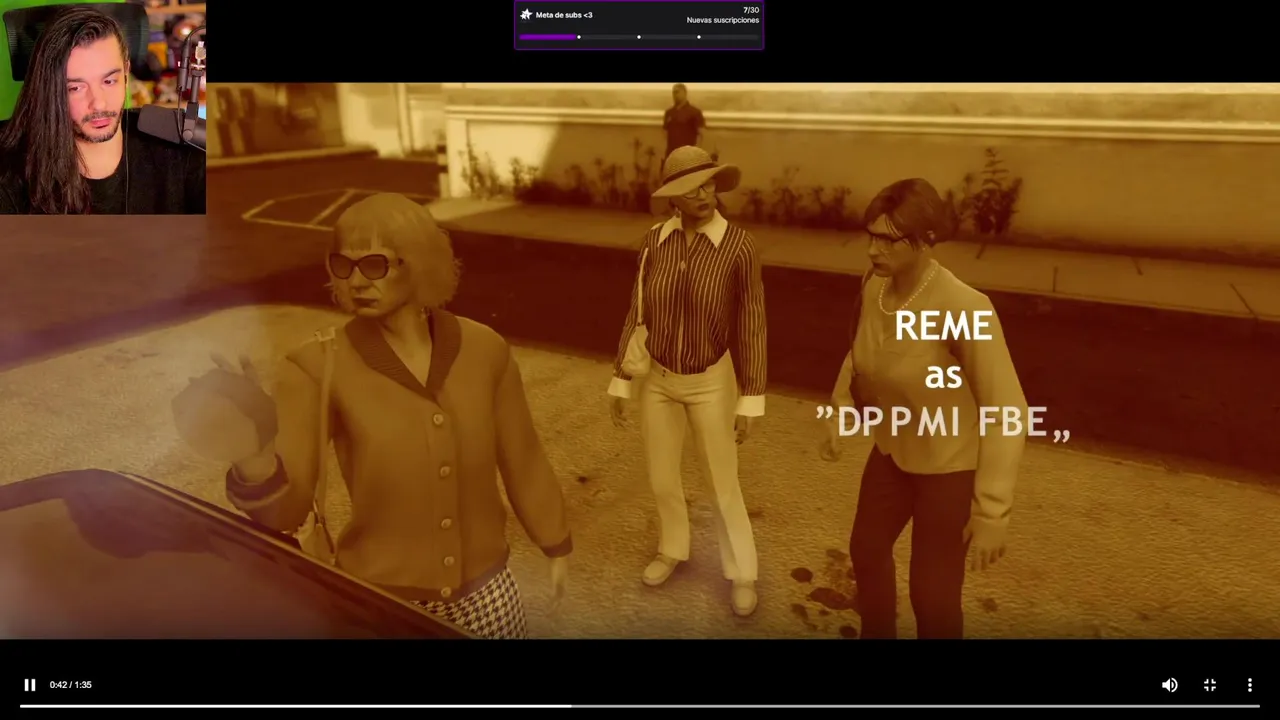Click the 'Meta de subs <3' goal overlay
The height and width of the screenshot is (720, 1280).
(639, 25)
